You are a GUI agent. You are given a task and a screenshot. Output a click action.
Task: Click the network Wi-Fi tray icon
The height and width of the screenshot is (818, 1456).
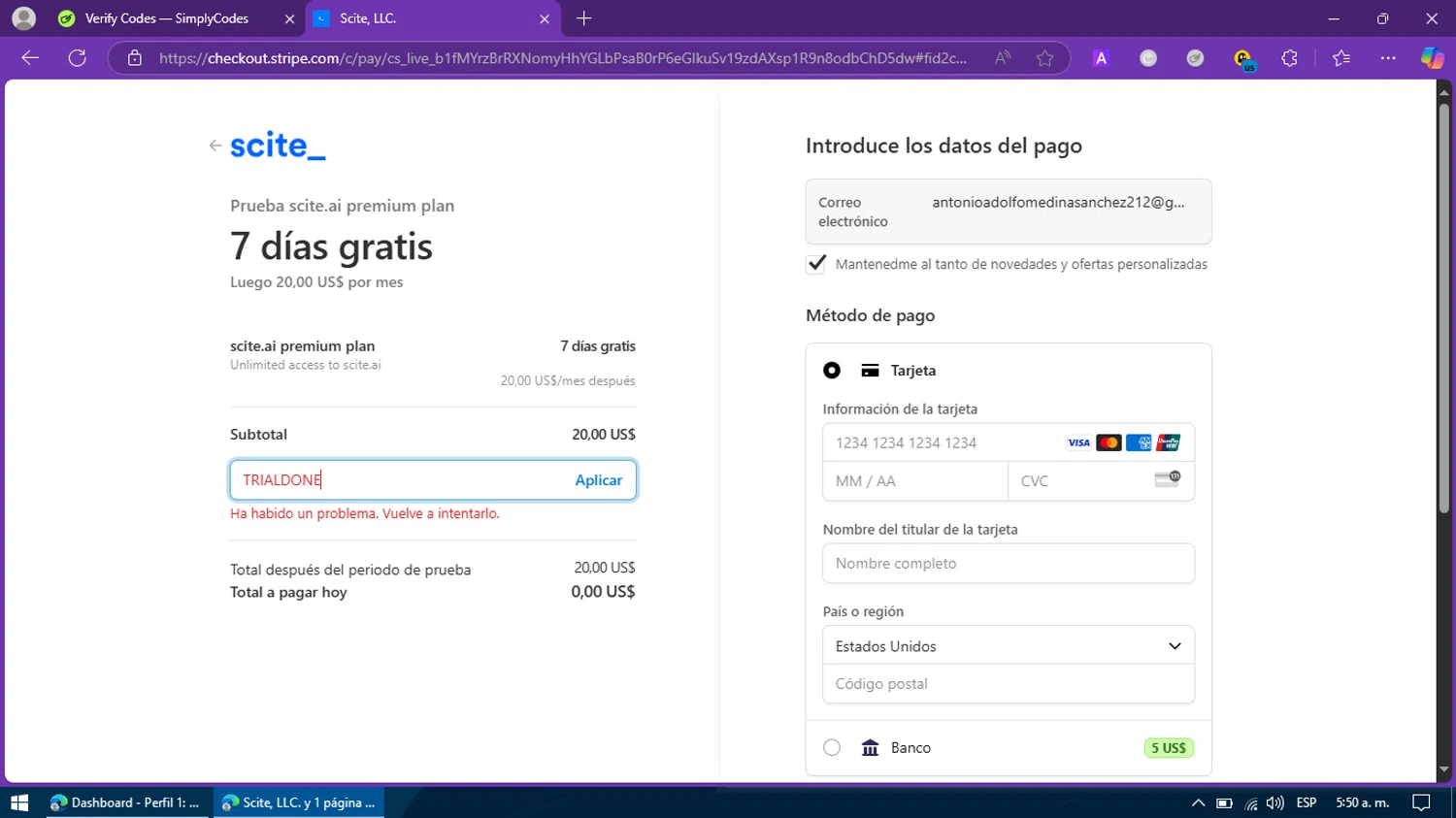[x=1251, y=802]
